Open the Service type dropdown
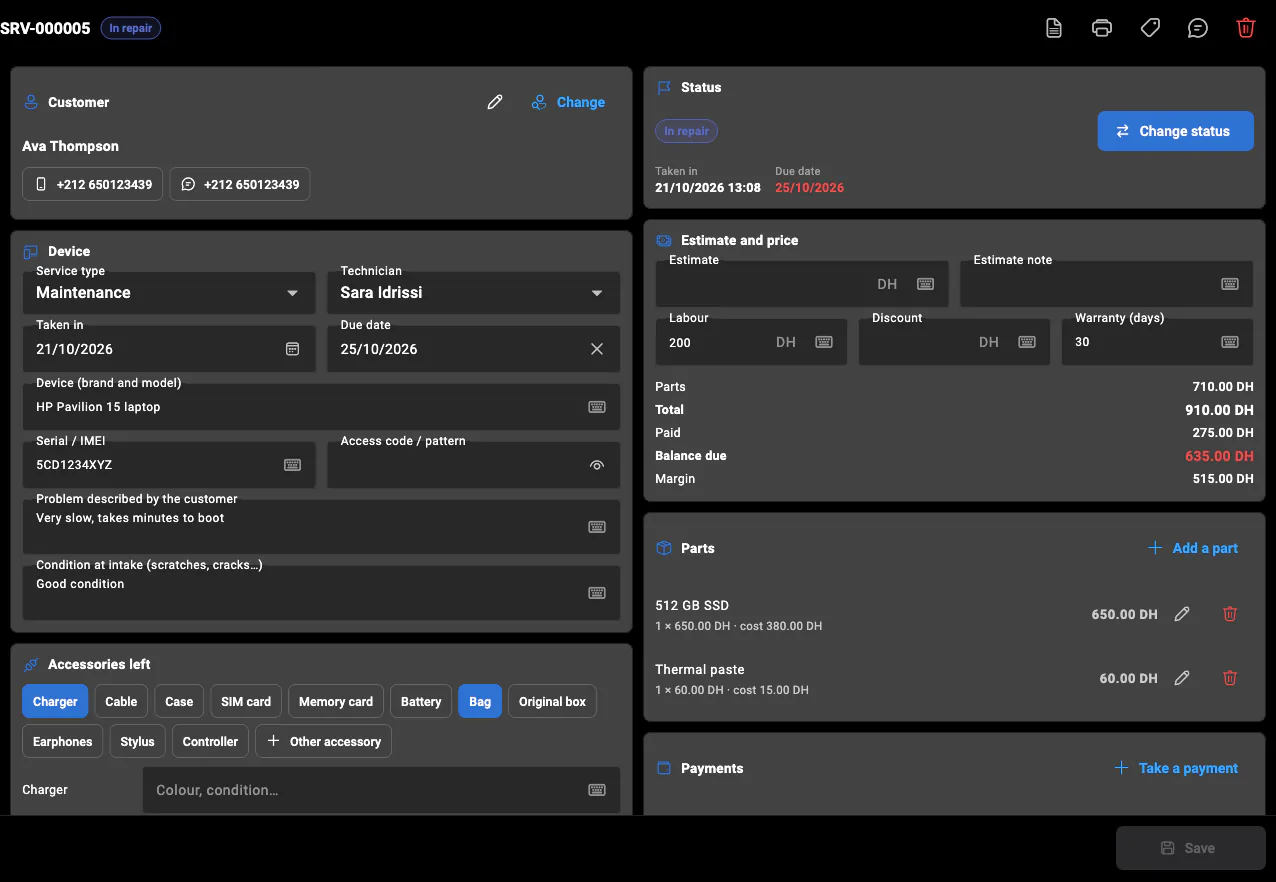Viewport: 1276px width, 882px height. click(168, 292)
